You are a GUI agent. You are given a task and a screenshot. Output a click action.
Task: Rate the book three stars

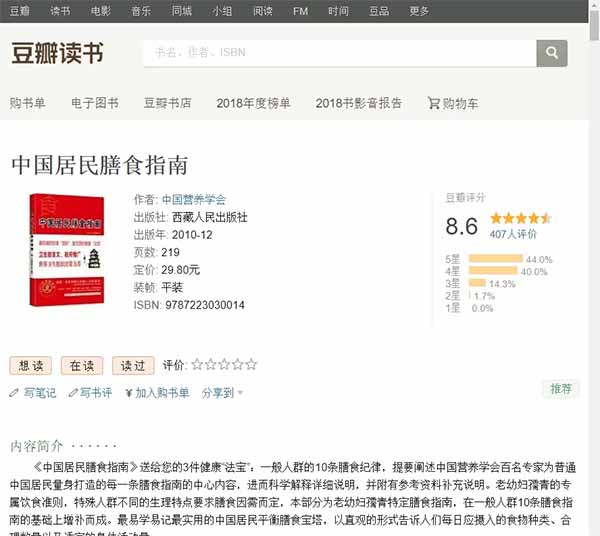pyautogui.click(x=224, y=364)
